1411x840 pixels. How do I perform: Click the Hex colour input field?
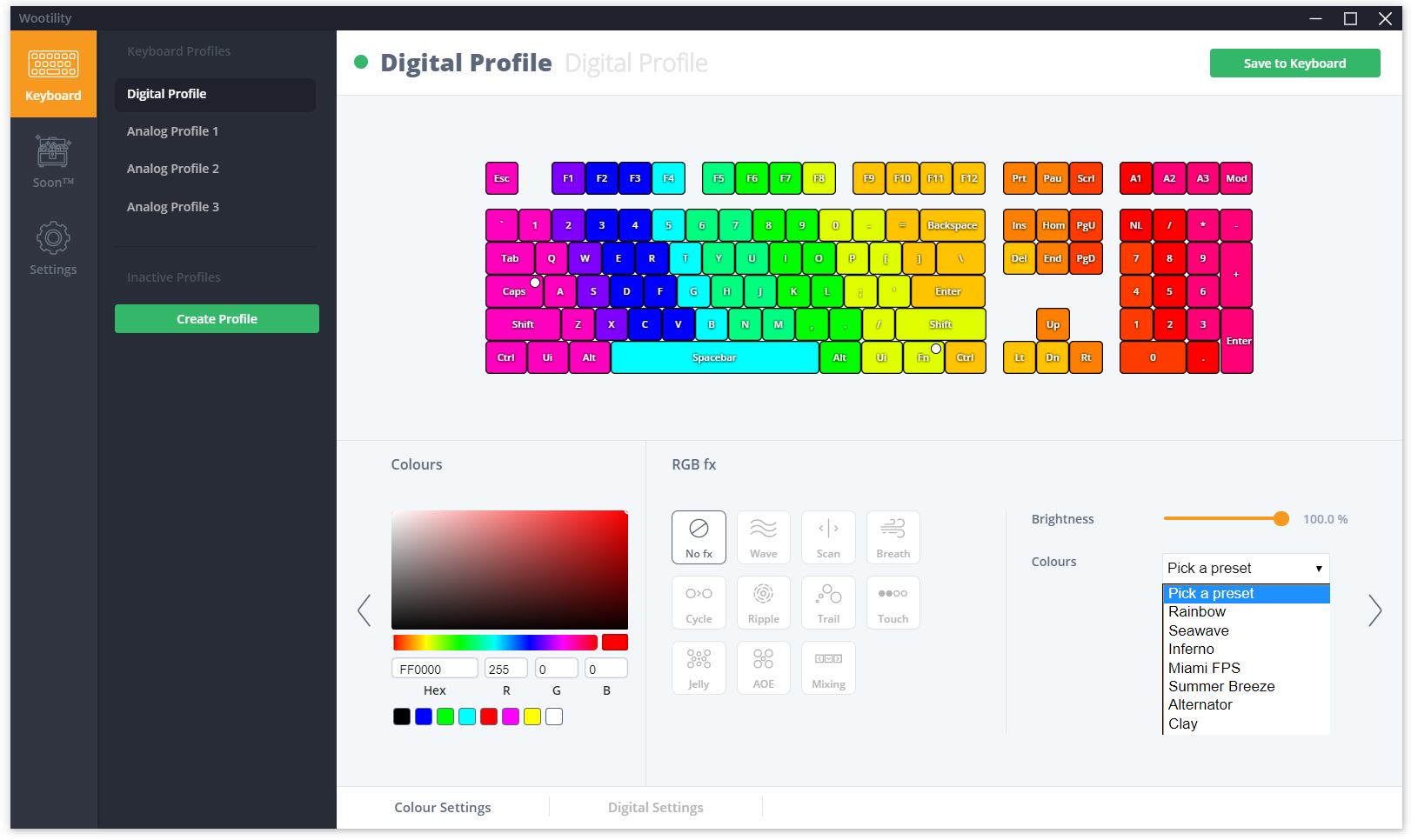click(x=434, y=669)
